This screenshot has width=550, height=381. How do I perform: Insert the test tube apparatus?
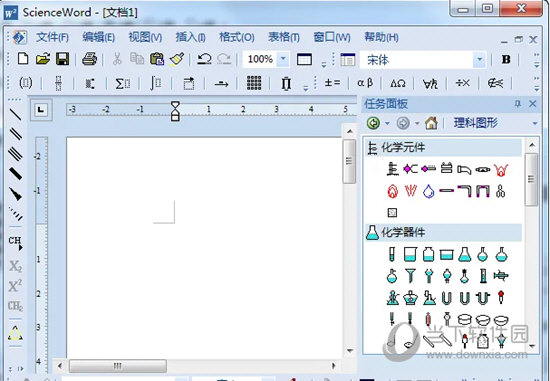tap(392, 254)
